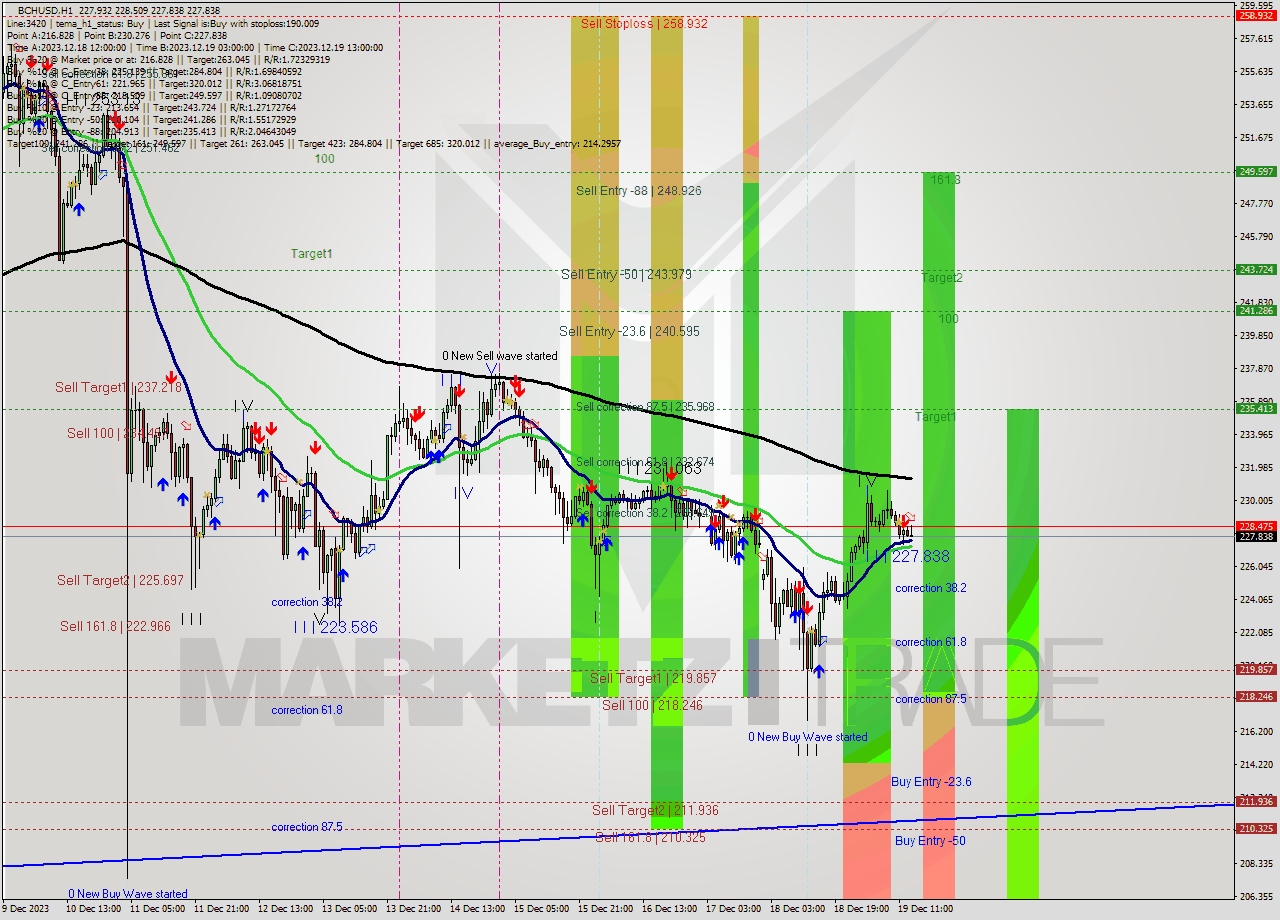Click the 253.655 price scale value

tap(1256, 104)
